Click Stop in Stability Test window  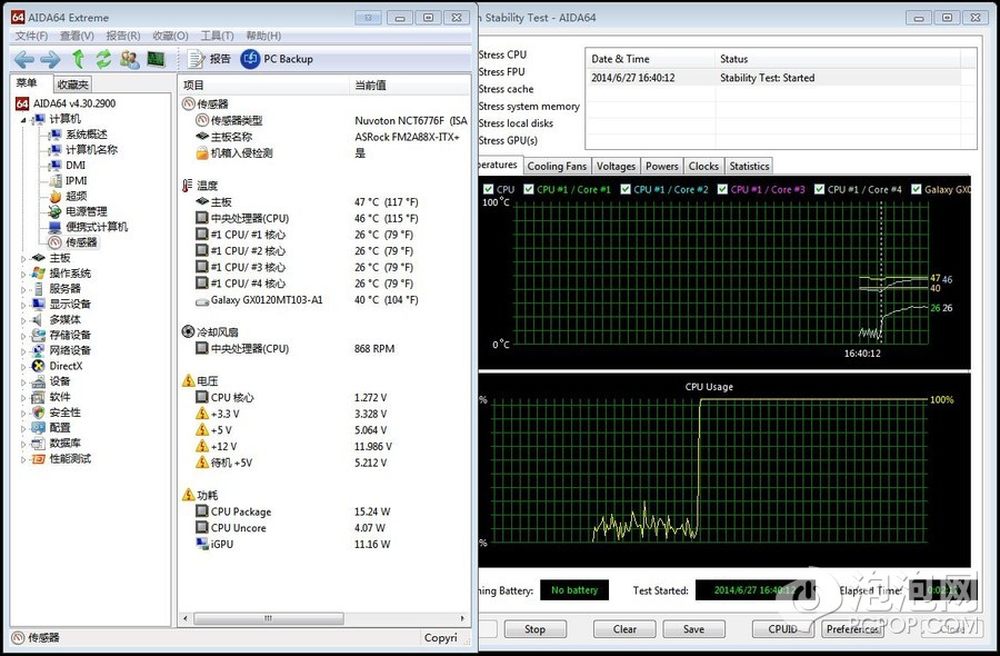pos(535,629)
